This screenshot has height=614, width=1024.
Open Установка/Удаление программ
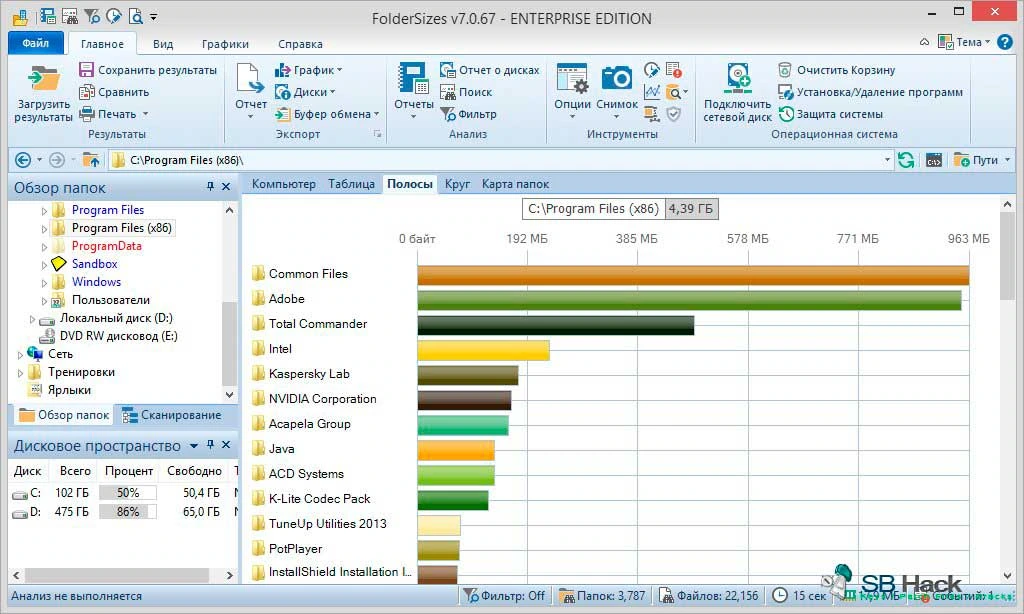pyautogui.click(x=871, y=92)
